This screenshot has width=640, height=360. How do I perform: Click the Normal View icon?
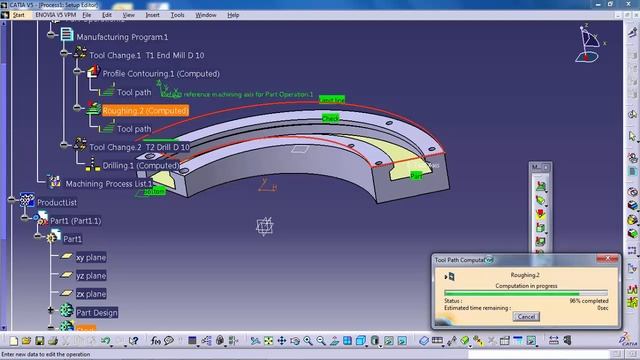(x=334, y=340)
